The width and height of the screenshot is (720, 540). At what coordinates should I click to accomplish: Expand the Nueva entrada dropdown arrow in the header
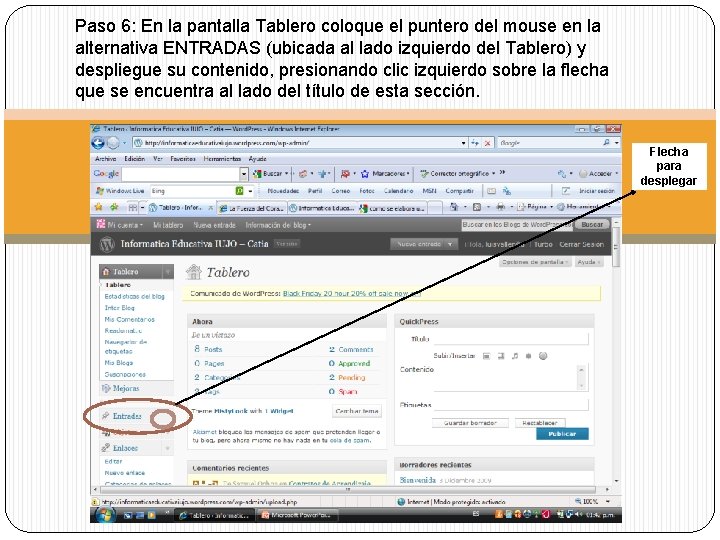point(450,244)
